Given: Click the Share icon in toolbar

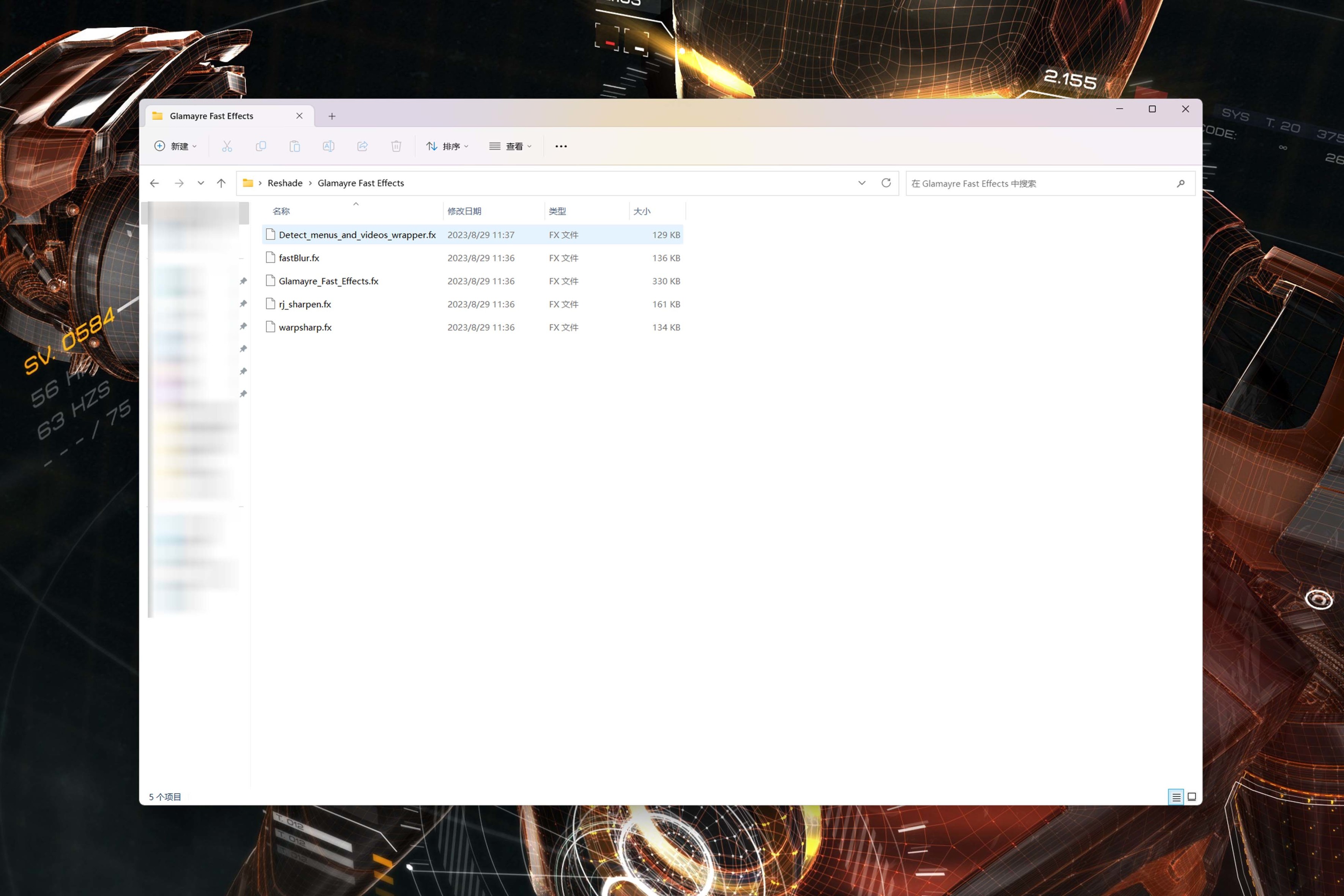Looking at the screenshot, I should (x=362, y=146).
